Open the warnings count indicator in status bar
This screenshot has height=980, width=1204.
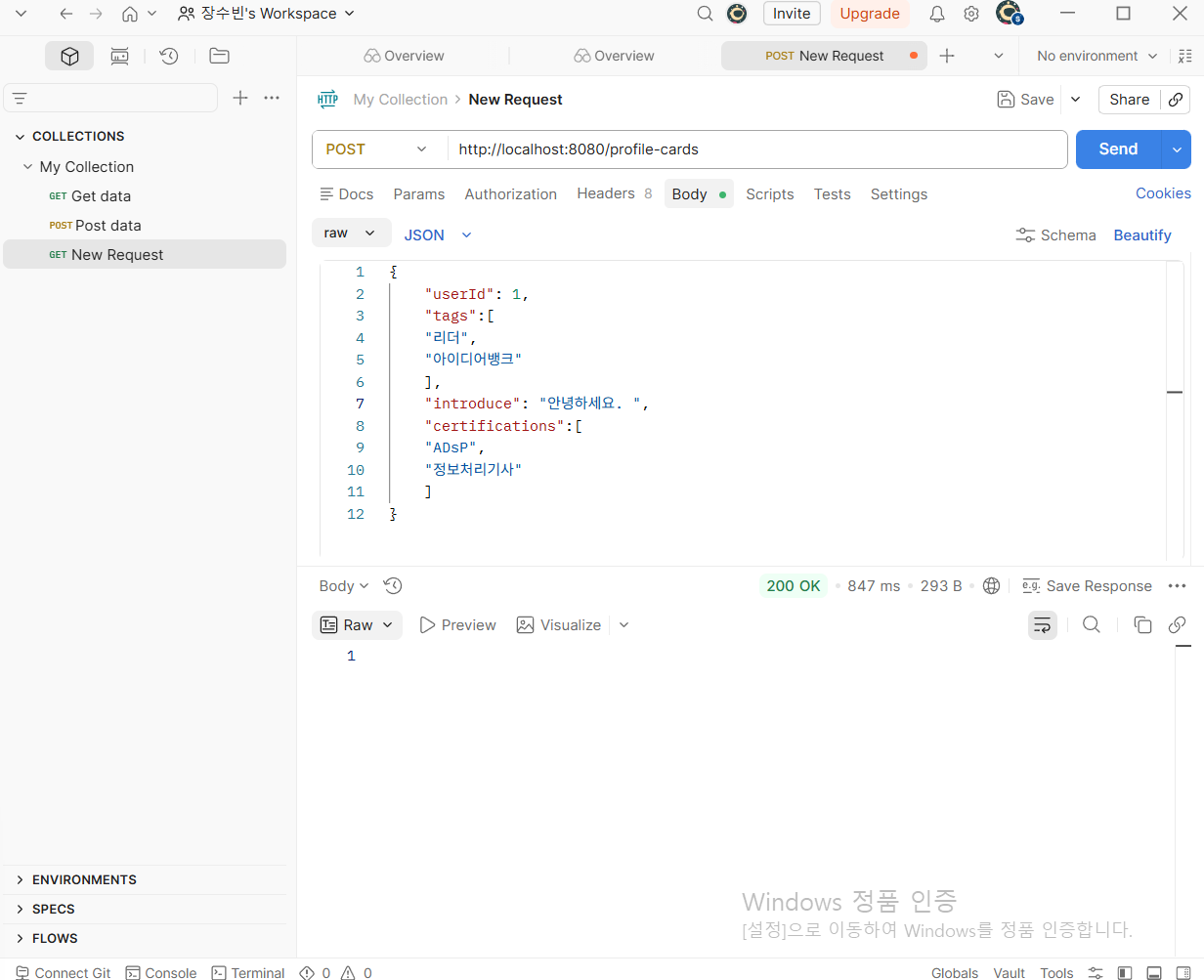pos(356,973)
